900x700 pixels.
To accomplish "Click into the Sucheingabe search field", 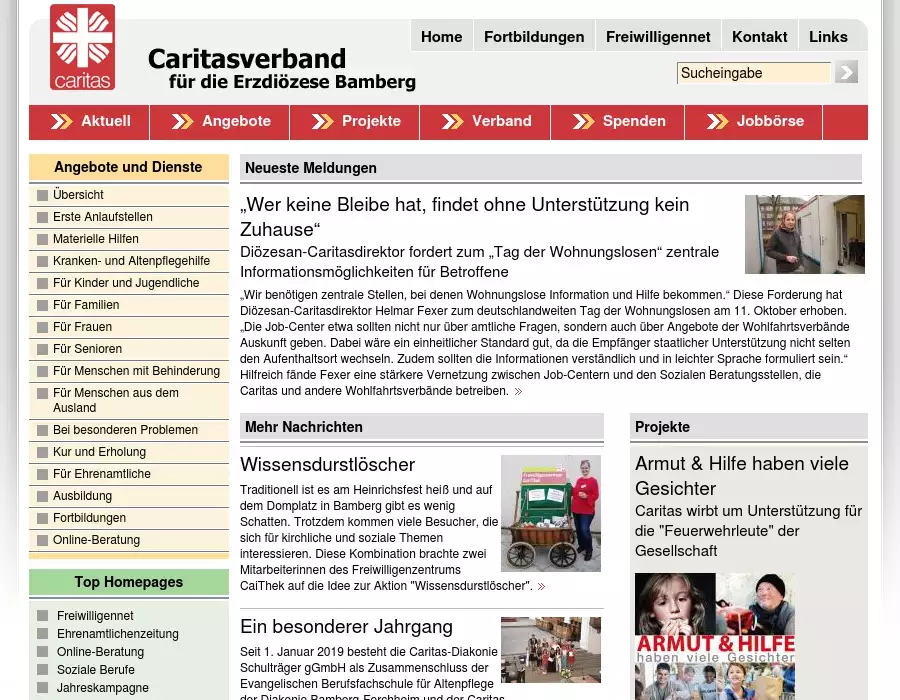I will [753, 73].
